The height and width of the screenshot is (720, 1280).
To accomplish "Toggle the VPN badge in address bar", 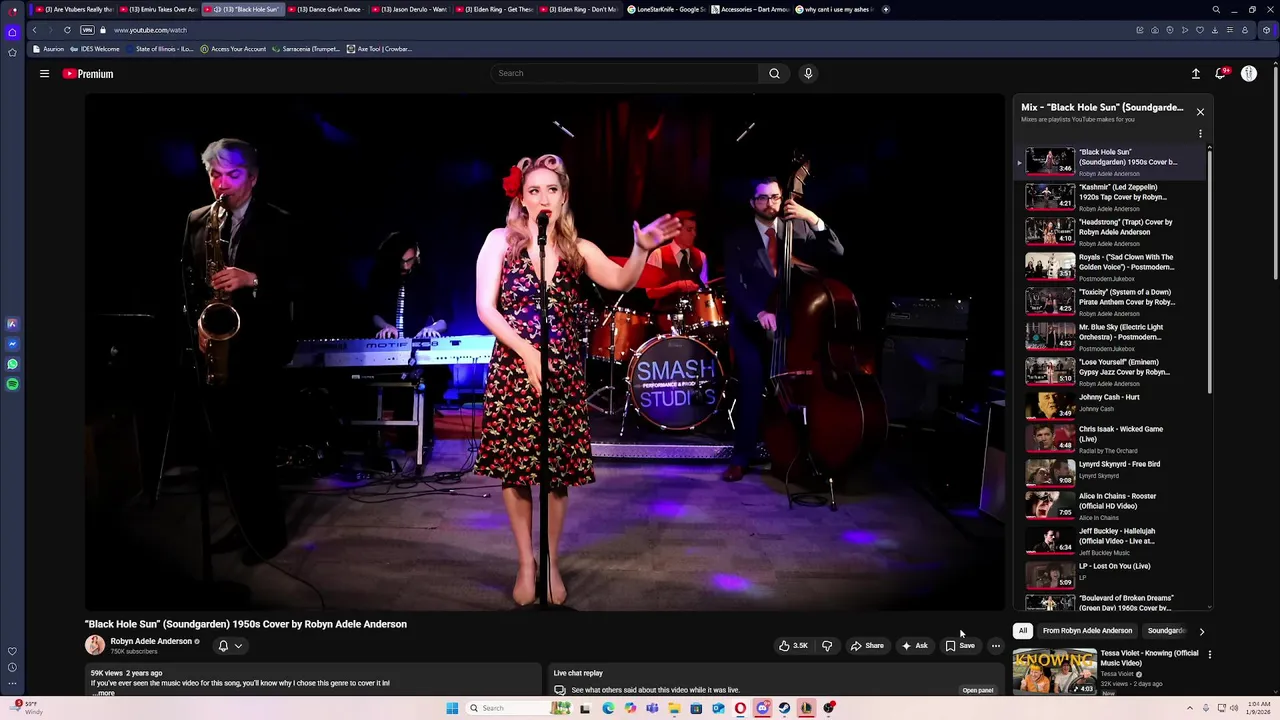I will tap(87, 30).
